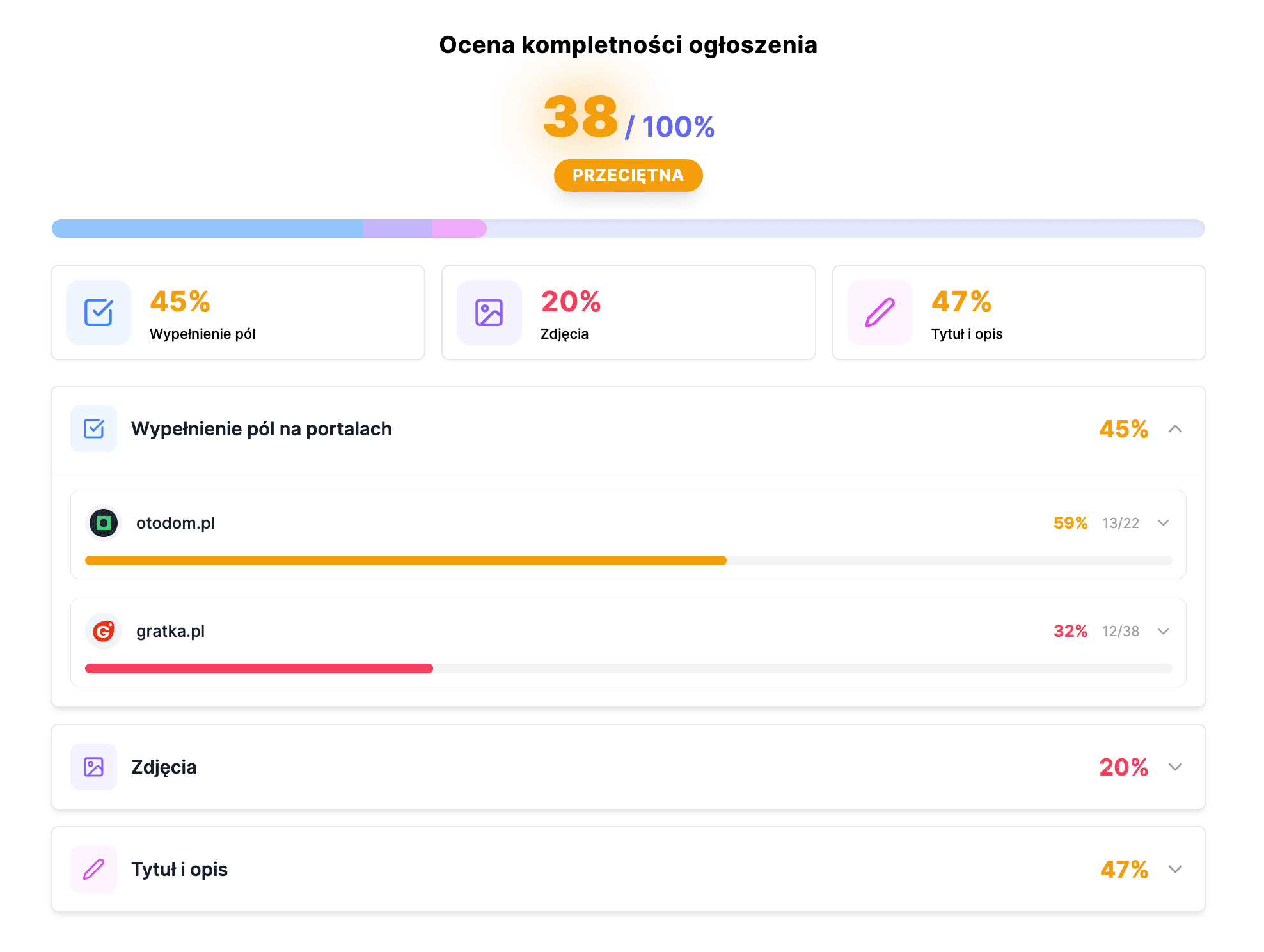The image size is (1264, 952).
Task: Click the checkmark icon on the Wypełnienie pól card
Action: [x=98, y=313]
